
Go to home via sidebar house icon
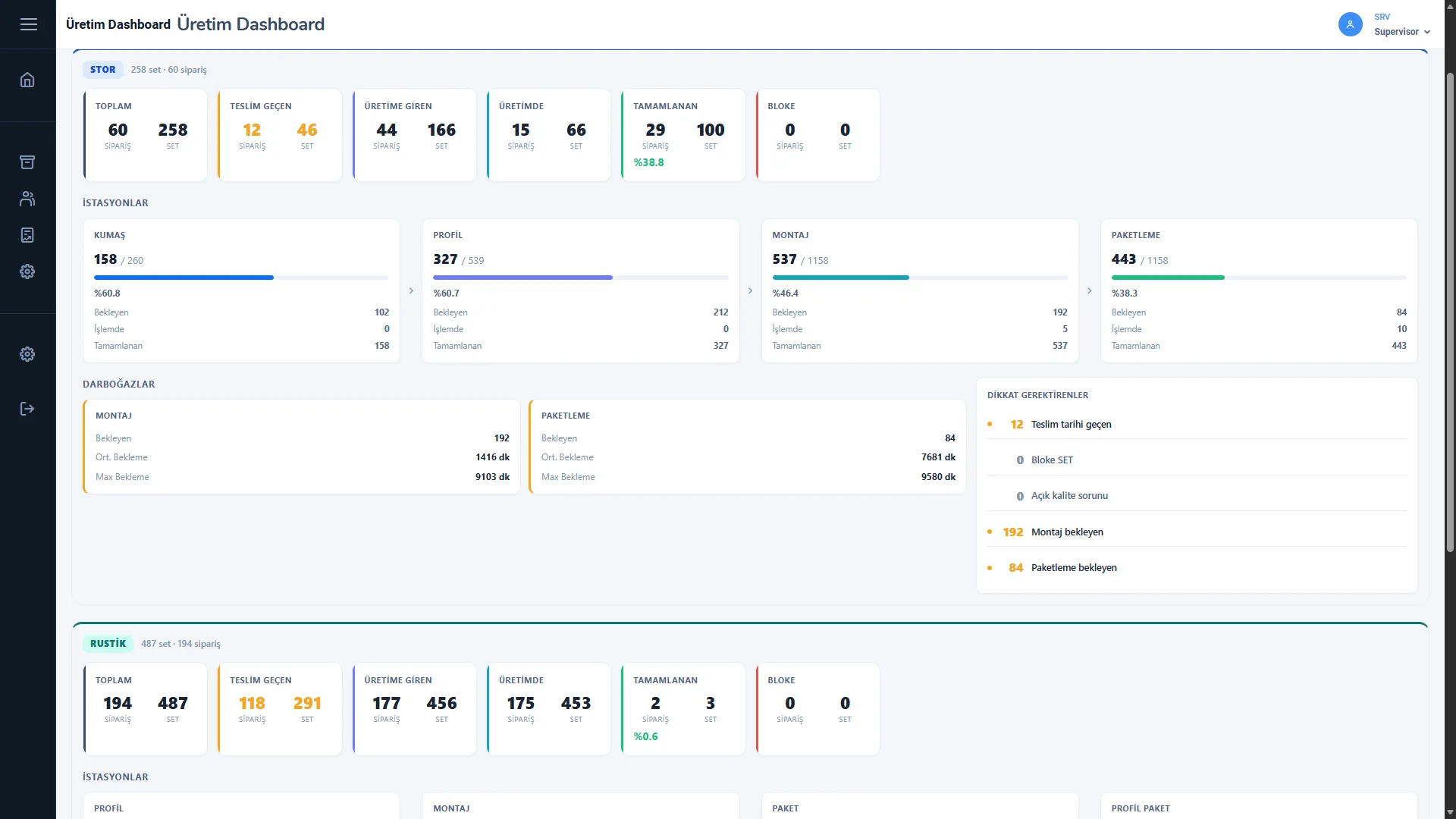pyautogui.click(x=27, y=80)
